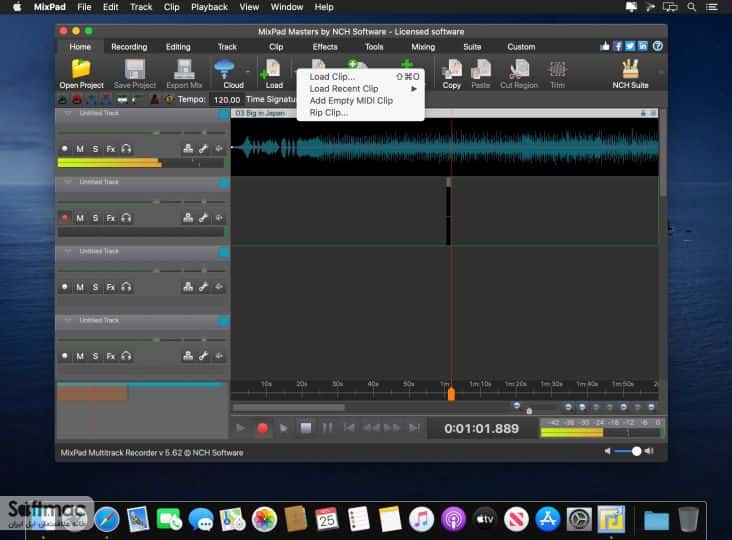732x540 pixels.
Task: Expand the Load Recent Clip submenu arrow
Action: [x=414, y=89]
